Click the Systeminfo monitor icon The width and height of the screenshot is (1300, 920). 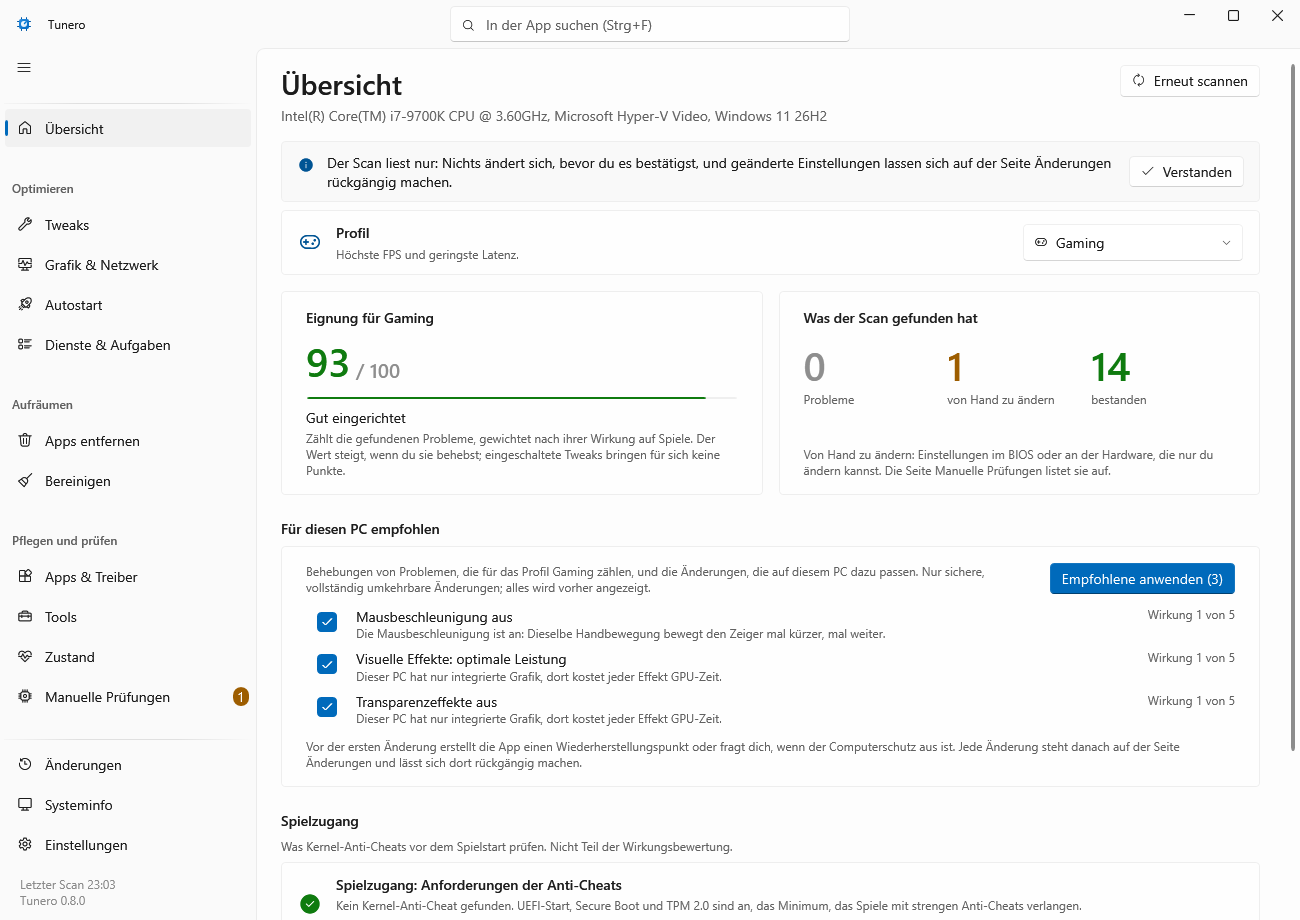(25, 805)
